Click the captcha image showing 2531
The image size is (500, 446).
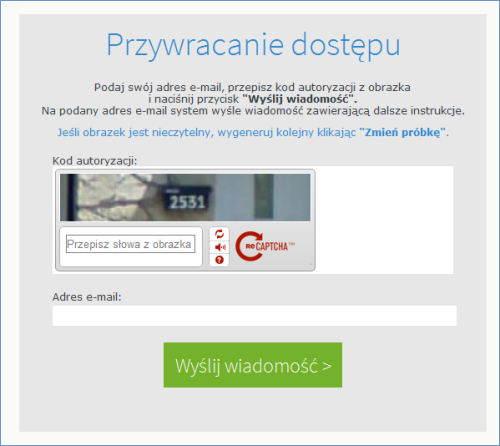click(x=185, y=197)
